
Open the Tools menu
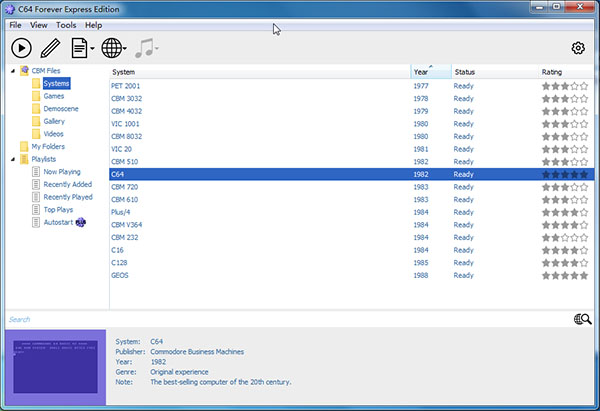[66, 25]
